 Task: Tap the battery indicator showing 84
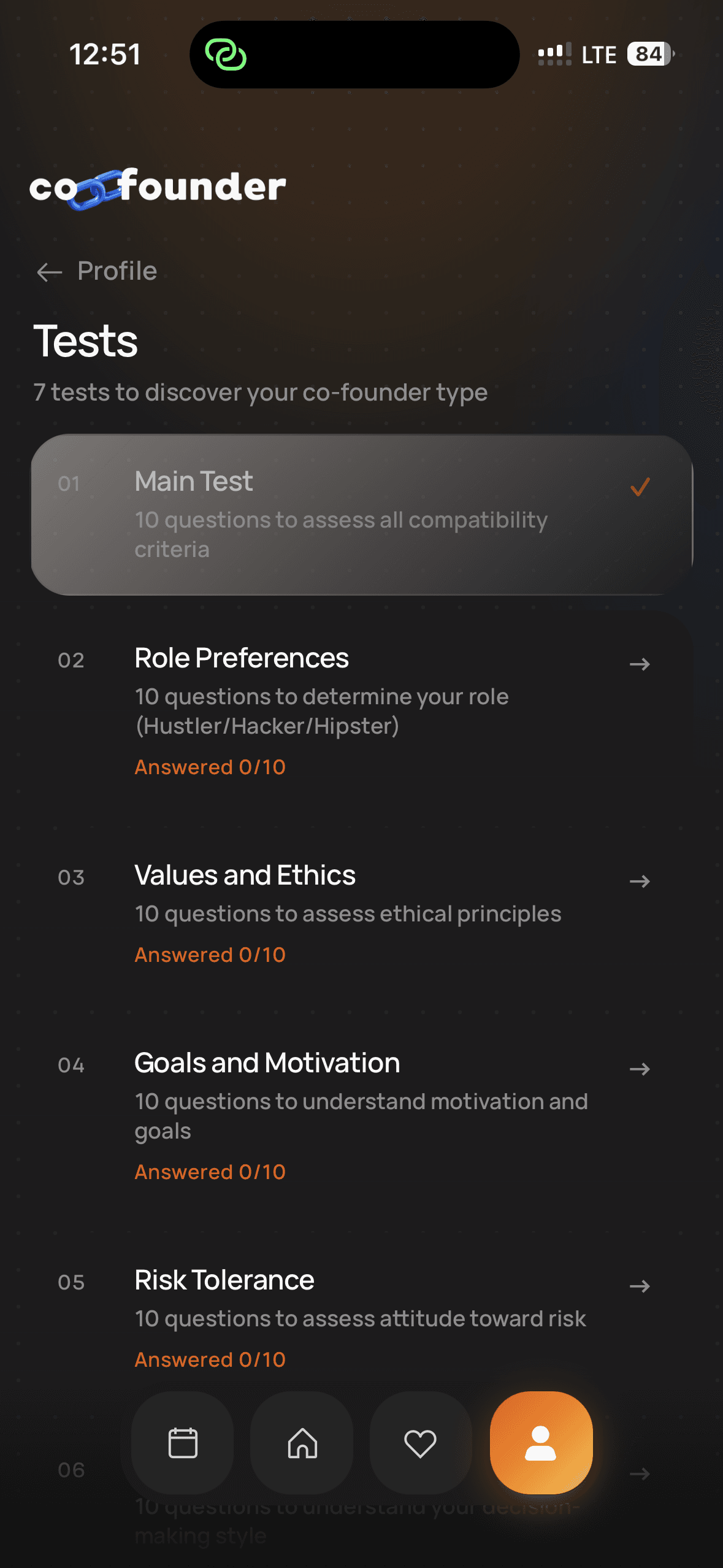[650, 54]
